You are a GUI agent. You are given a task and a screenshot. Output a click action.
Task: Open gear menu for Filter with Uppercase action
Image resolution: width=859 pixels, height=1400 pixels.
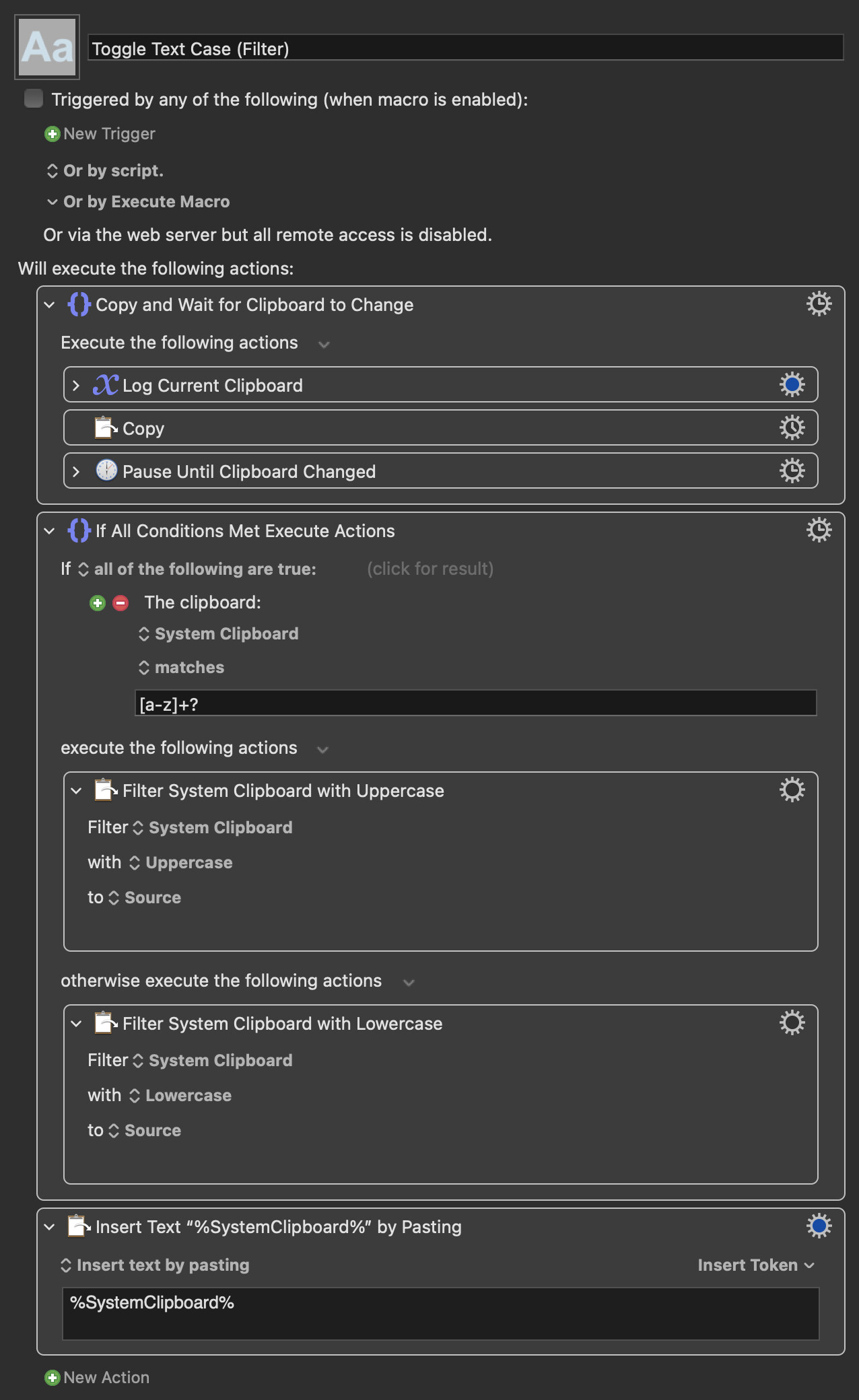pos(792,790)
